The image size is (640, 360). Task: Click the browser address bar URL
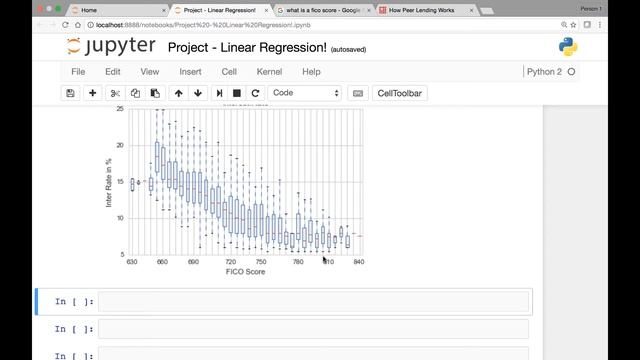pyautogui.click(x=203, y=25)
